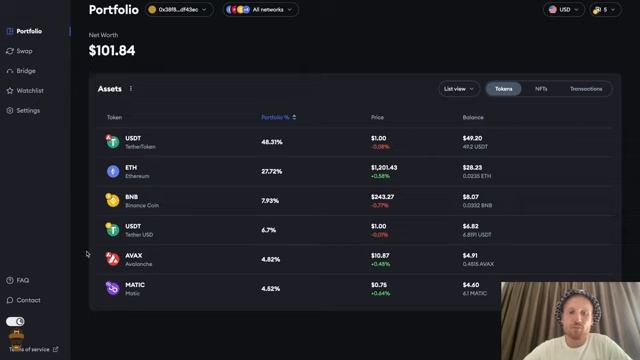The image size is (640, 360).
Task: Select the MATIC token name
Action: coord(135,285)
